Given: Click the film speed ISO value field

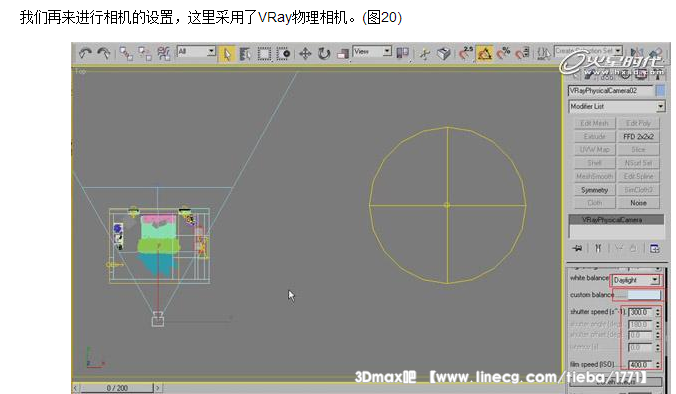Looking at the screenshot, I should 641,365.
